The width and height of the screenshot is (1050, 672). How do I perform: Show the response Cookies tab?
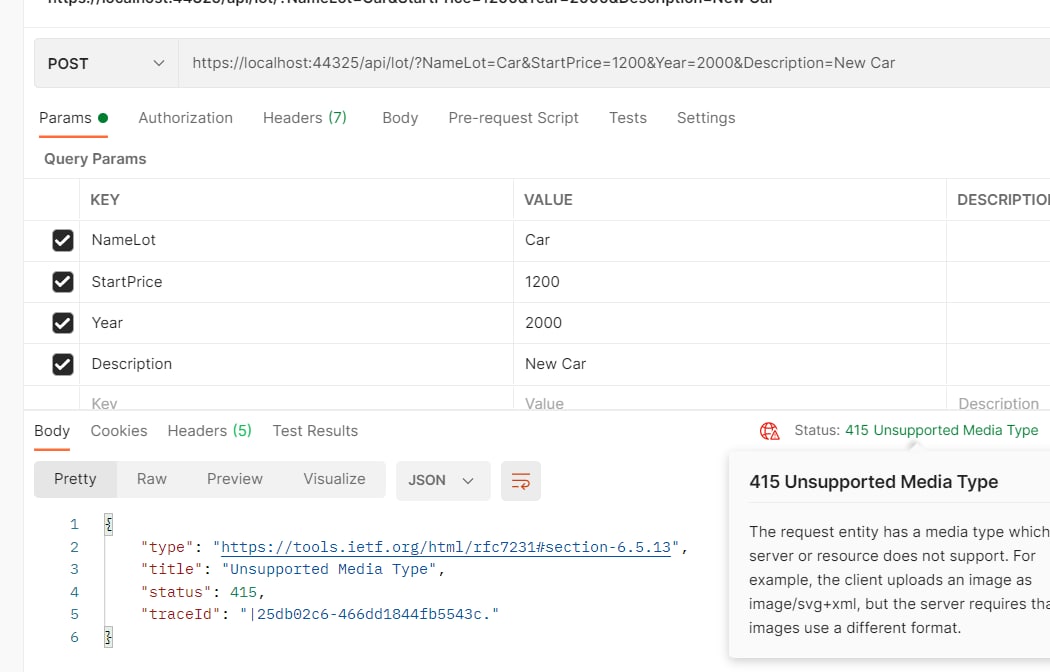coord(119,431)
